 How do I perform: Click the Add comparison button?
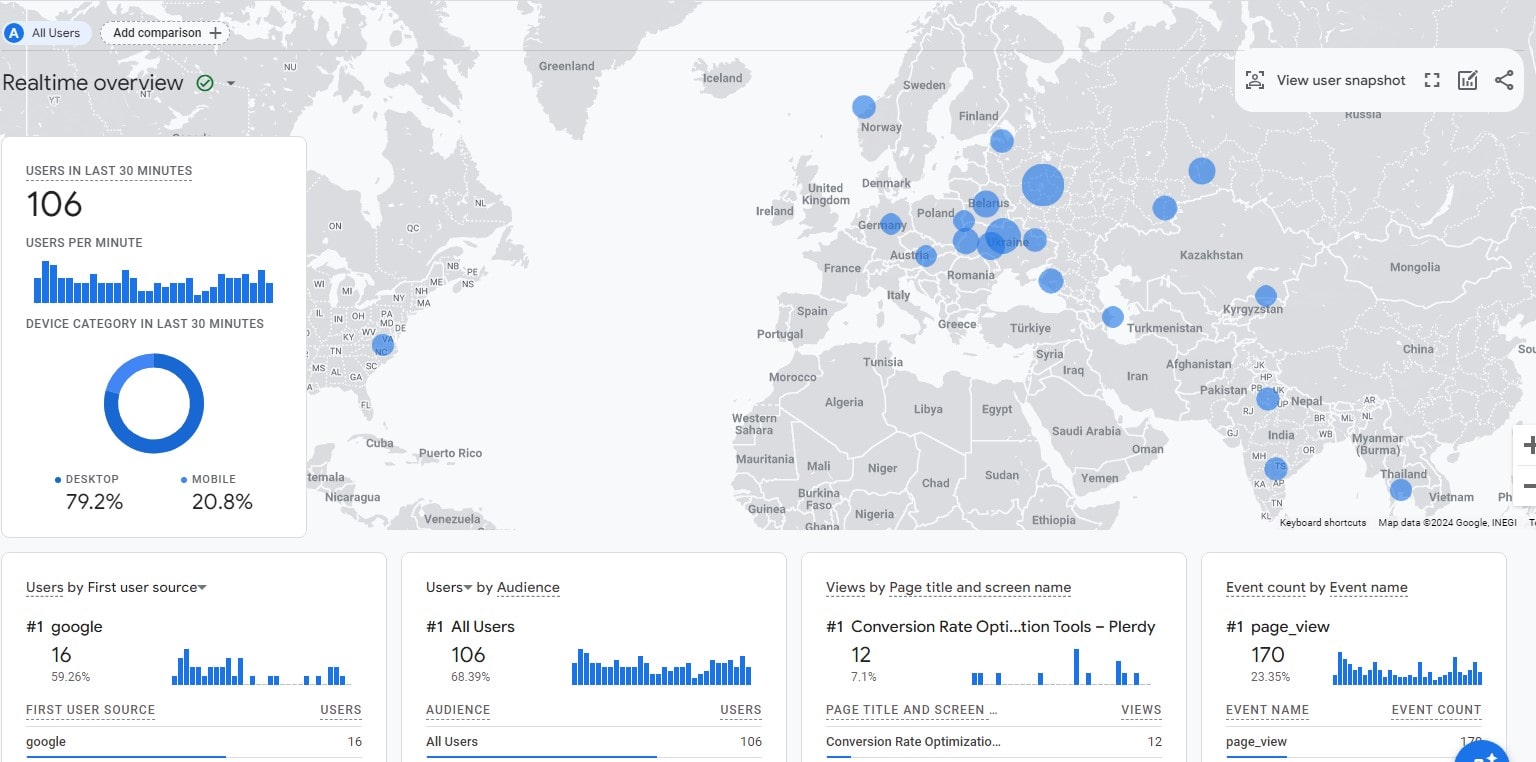165,33
